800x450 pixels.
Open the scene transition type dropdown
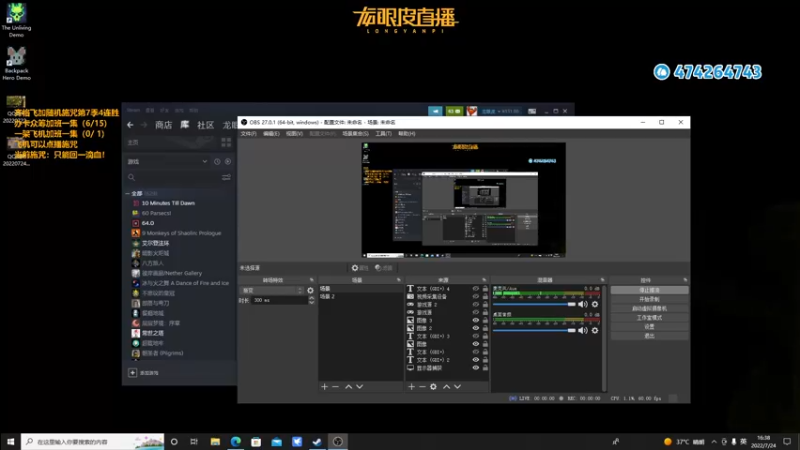pyautogui.click(x=272, y=290)
